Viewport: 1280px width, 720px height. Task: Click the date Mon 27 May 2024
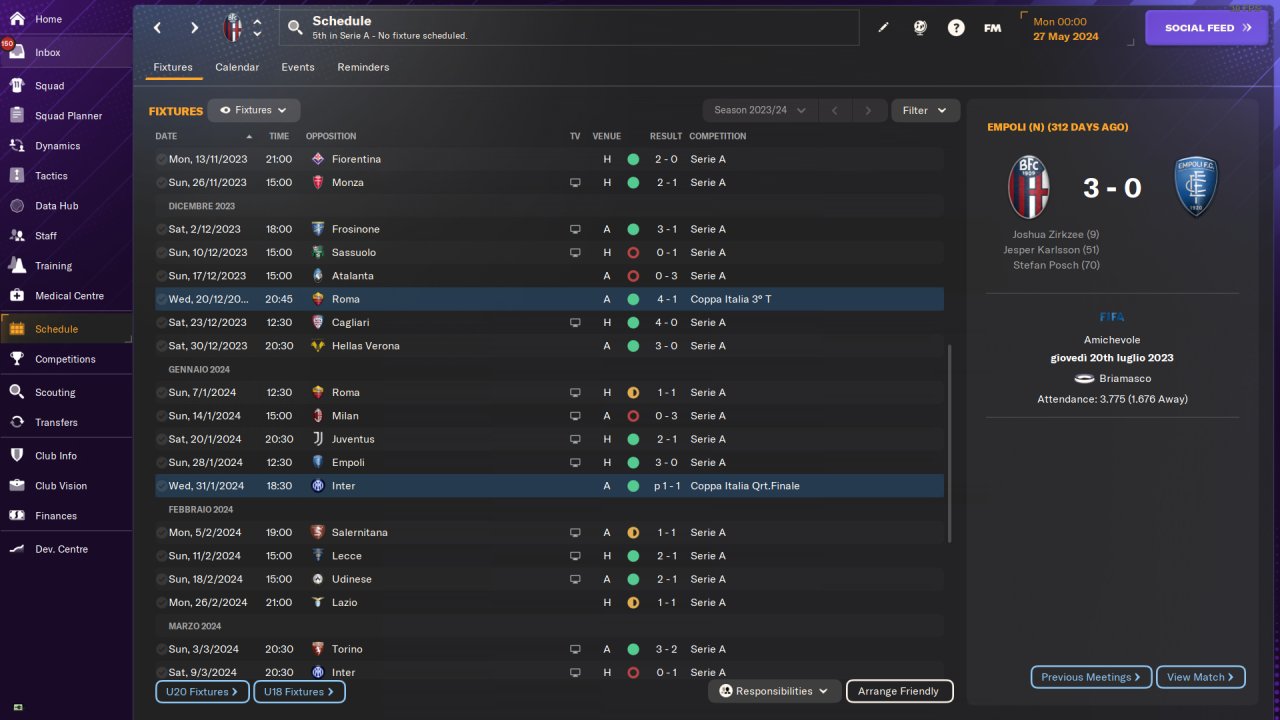click(x=1066, y=29)
